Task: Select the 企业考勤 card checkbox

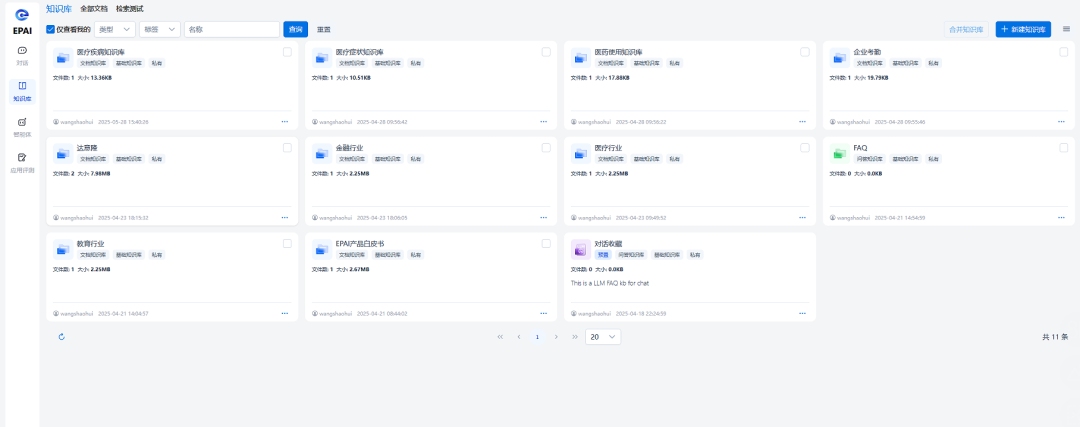Action: (1063, 52)
